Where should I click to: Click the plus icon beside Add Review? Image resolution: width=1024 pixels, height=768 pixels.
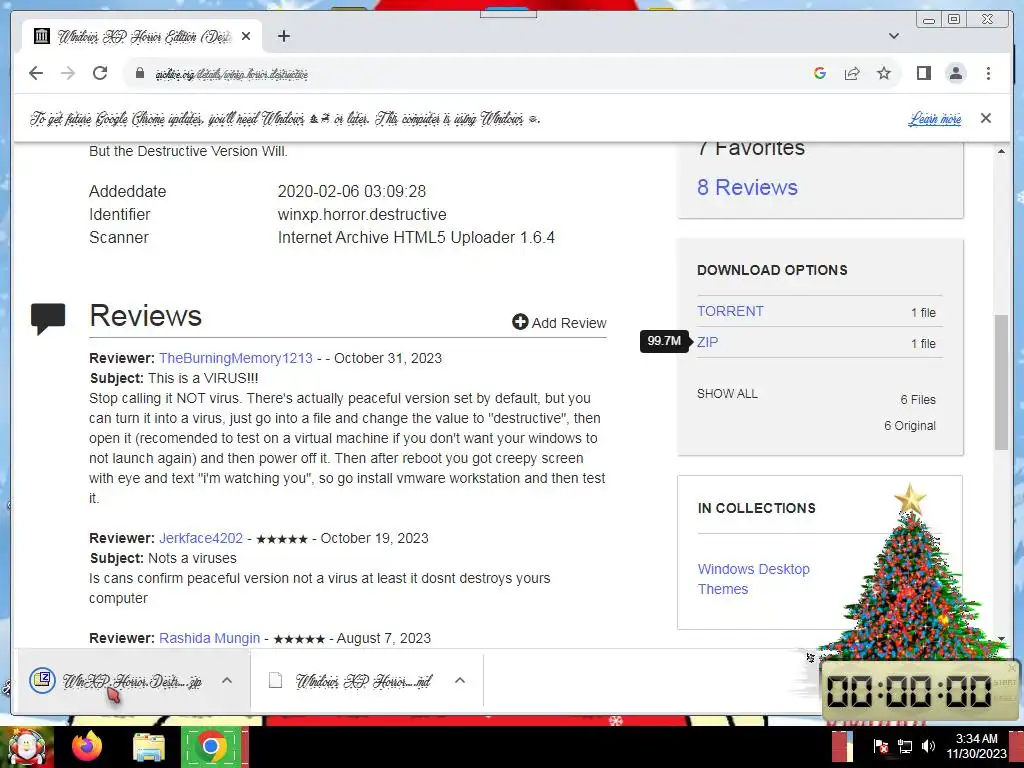click(x=520, y=322)
